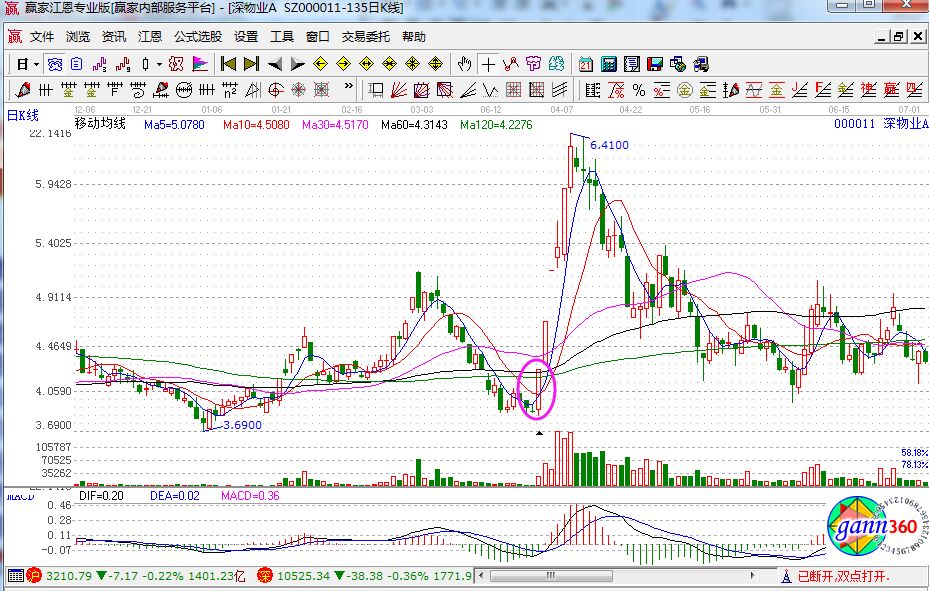This screenshot has width=929, height=591.
Task: Click the 深物业A stock name label
Action: point(903,123)
